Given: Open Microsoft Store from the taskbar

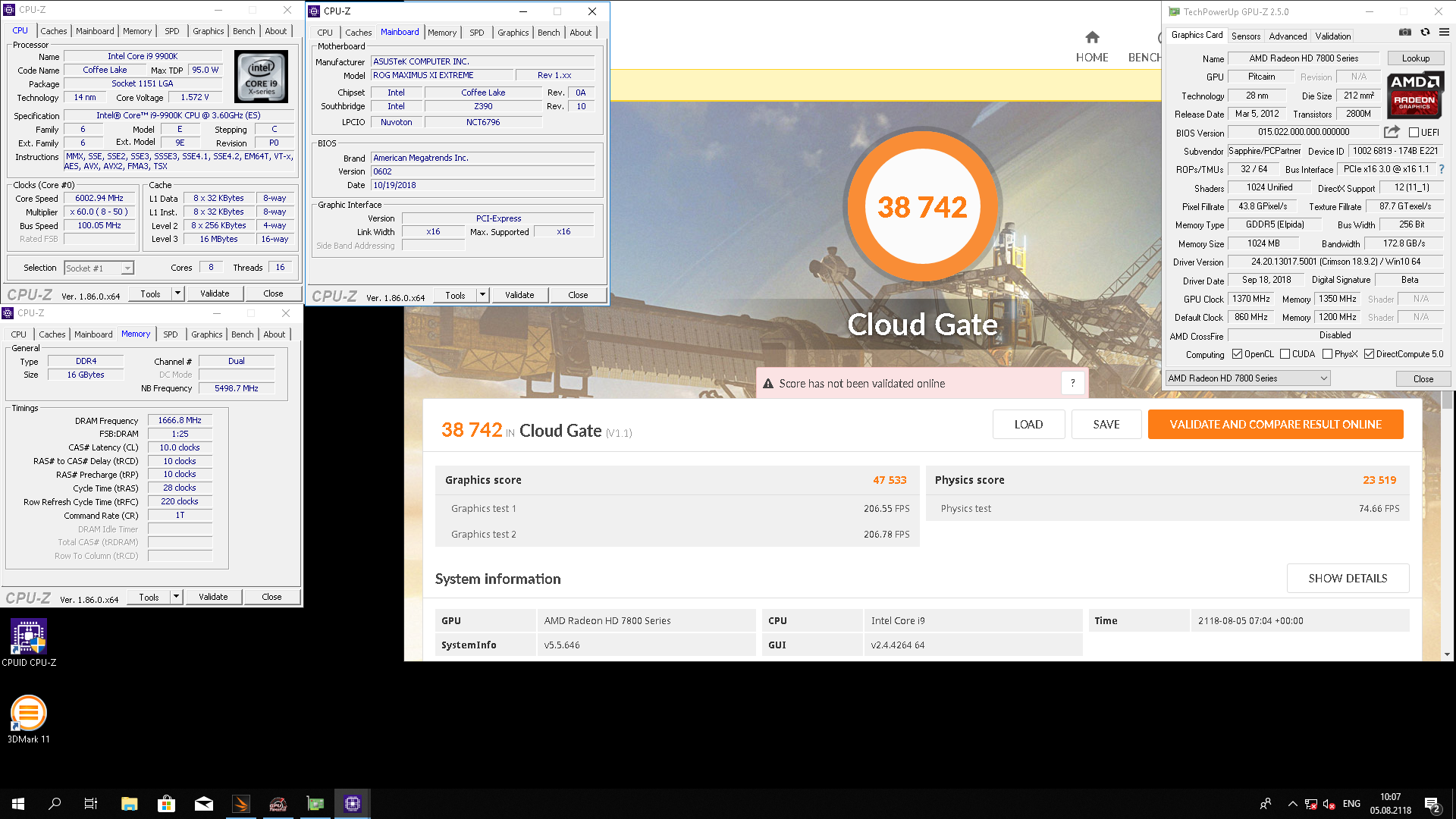Looking at the screenshot, I should tap(166, 804).
